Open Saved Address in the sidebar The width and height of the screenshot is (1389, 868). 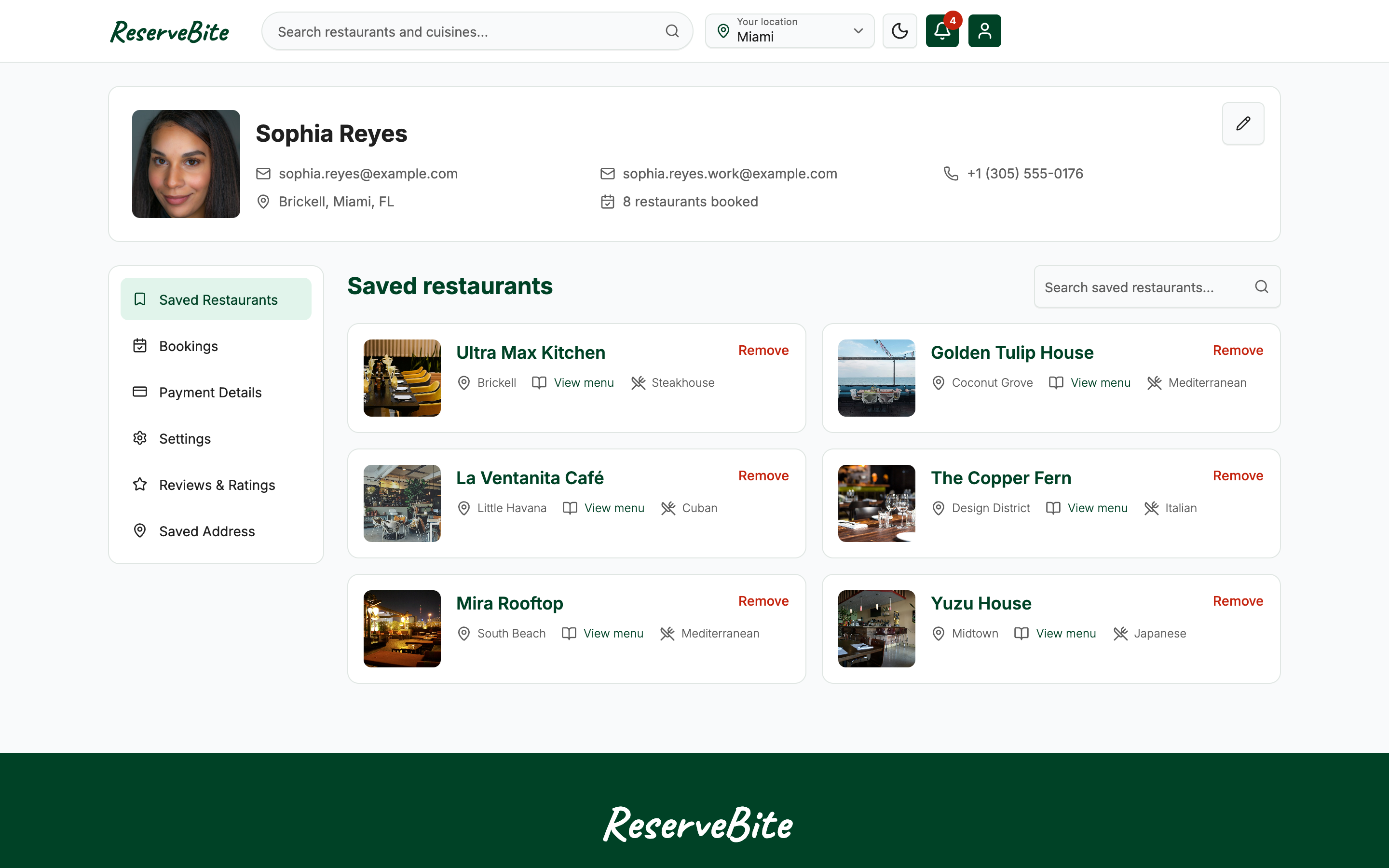coord(216,531)
